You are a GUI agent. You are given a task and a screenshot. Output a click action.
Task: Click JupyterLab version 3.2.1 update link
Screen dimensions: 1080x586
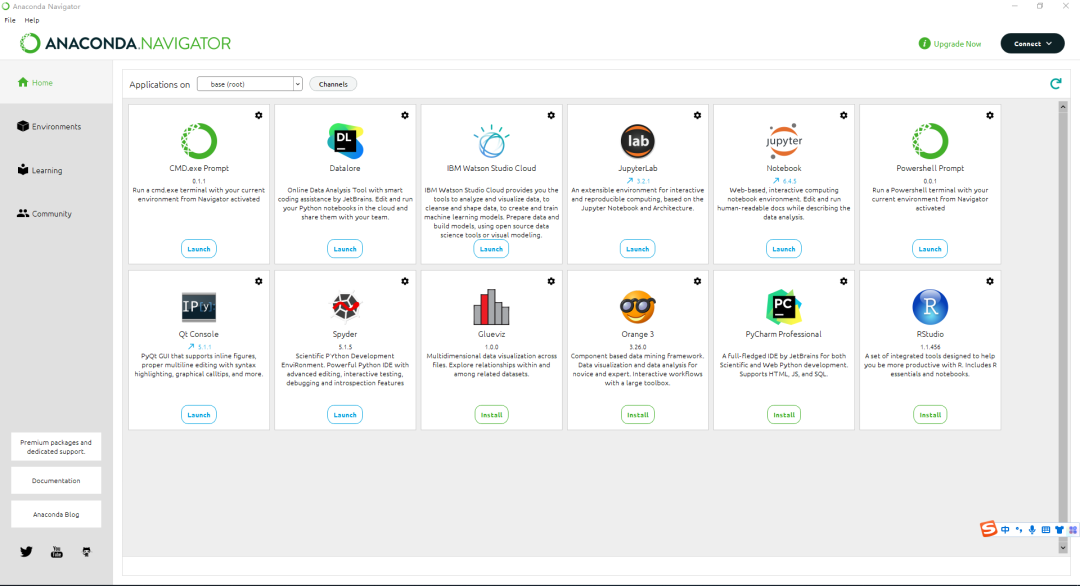pos(638,181)
